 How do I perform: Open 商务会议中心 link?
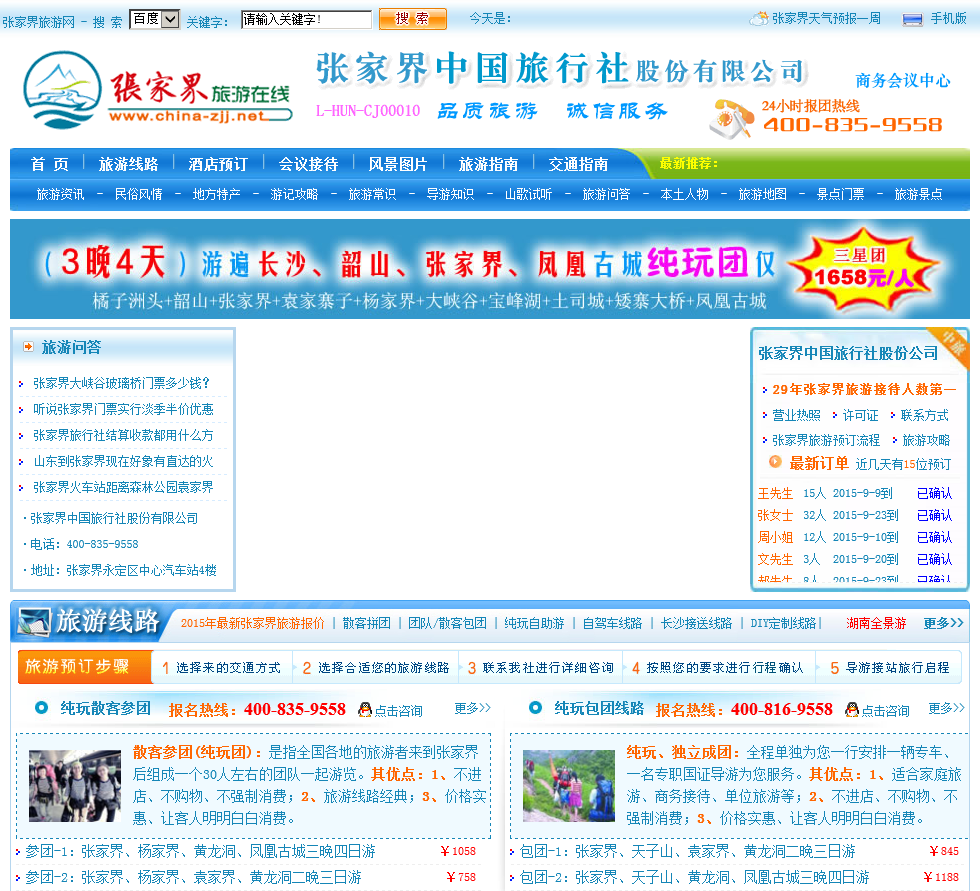click(902, 81)
